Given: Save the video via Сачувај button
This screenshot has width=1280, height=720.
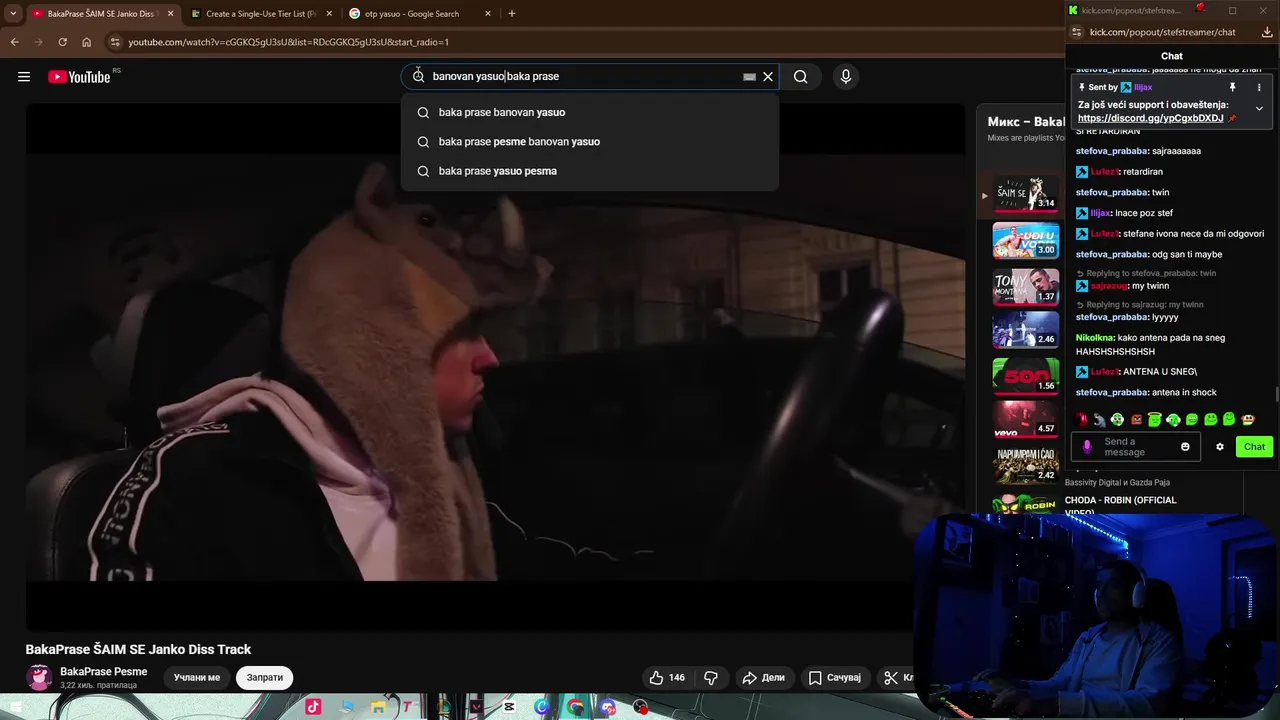Looking at the screenshot, I should click(835, 678).
